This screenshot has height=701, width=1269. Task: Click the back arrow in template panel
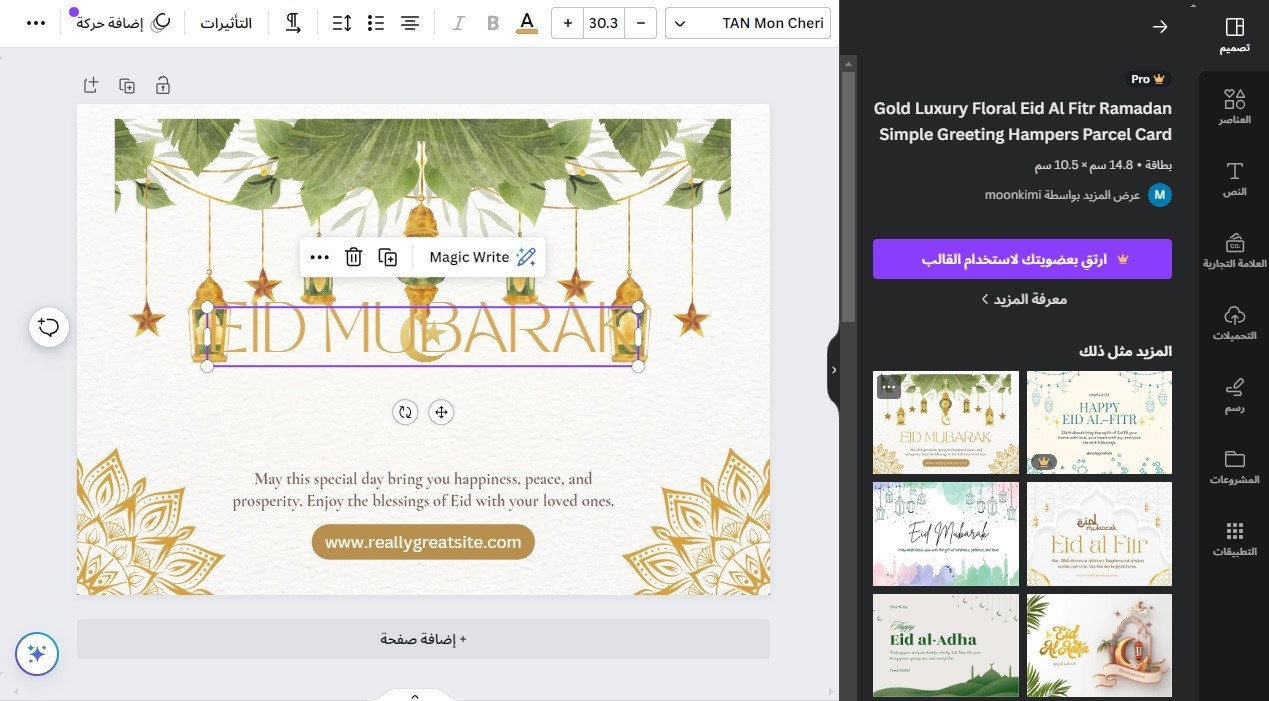[1160, 27]
